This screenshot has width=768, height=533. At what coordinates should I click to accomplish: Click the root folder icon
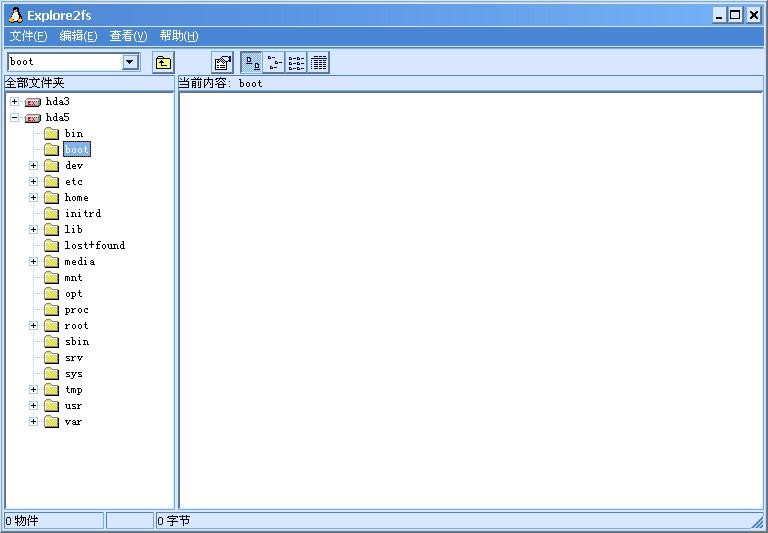[x=51, y=325]
